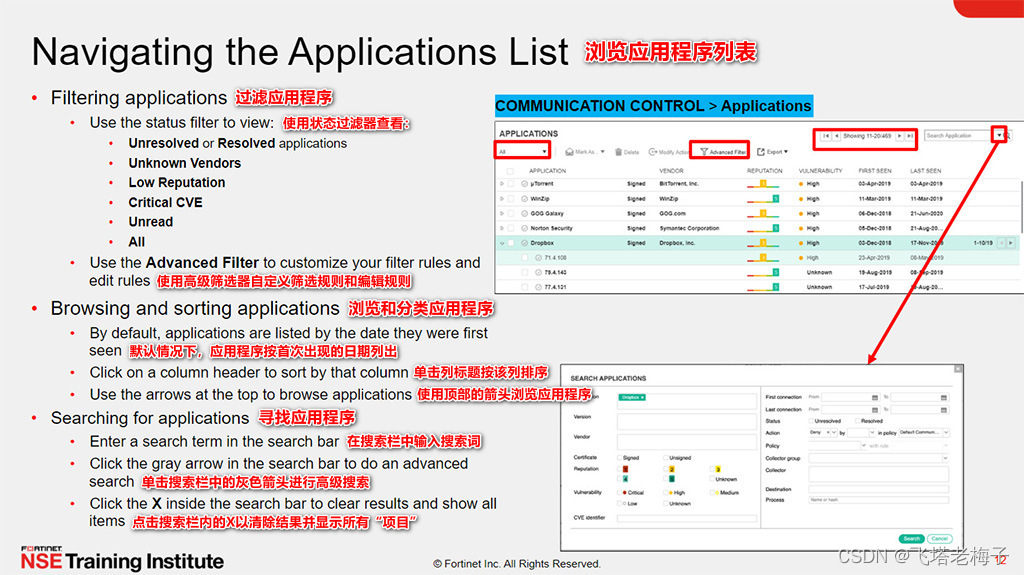Sort by APPLICATION column header
This screenshot has width=1024, height=575.
[548, 171]
